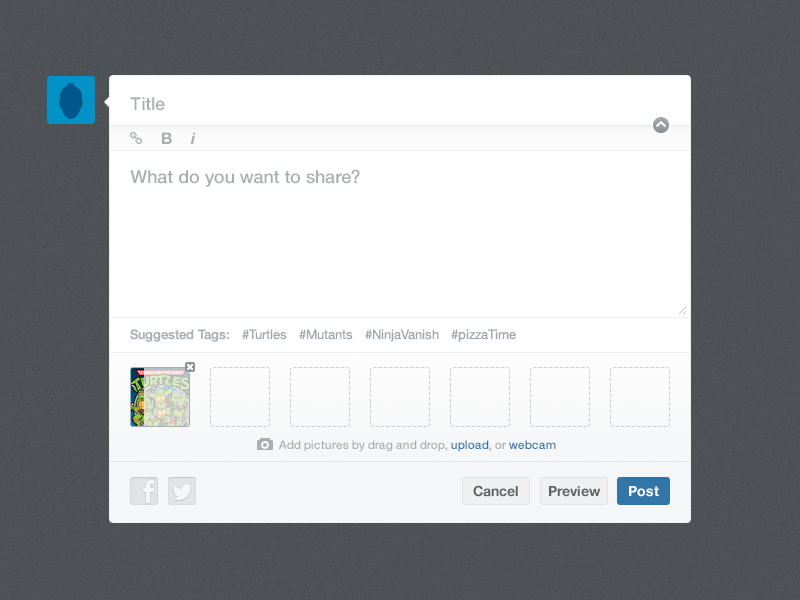Add the #pizzaTime suggested tag
Image resolution: width=800 pixels, height=600 pixels.
(483, 335)
